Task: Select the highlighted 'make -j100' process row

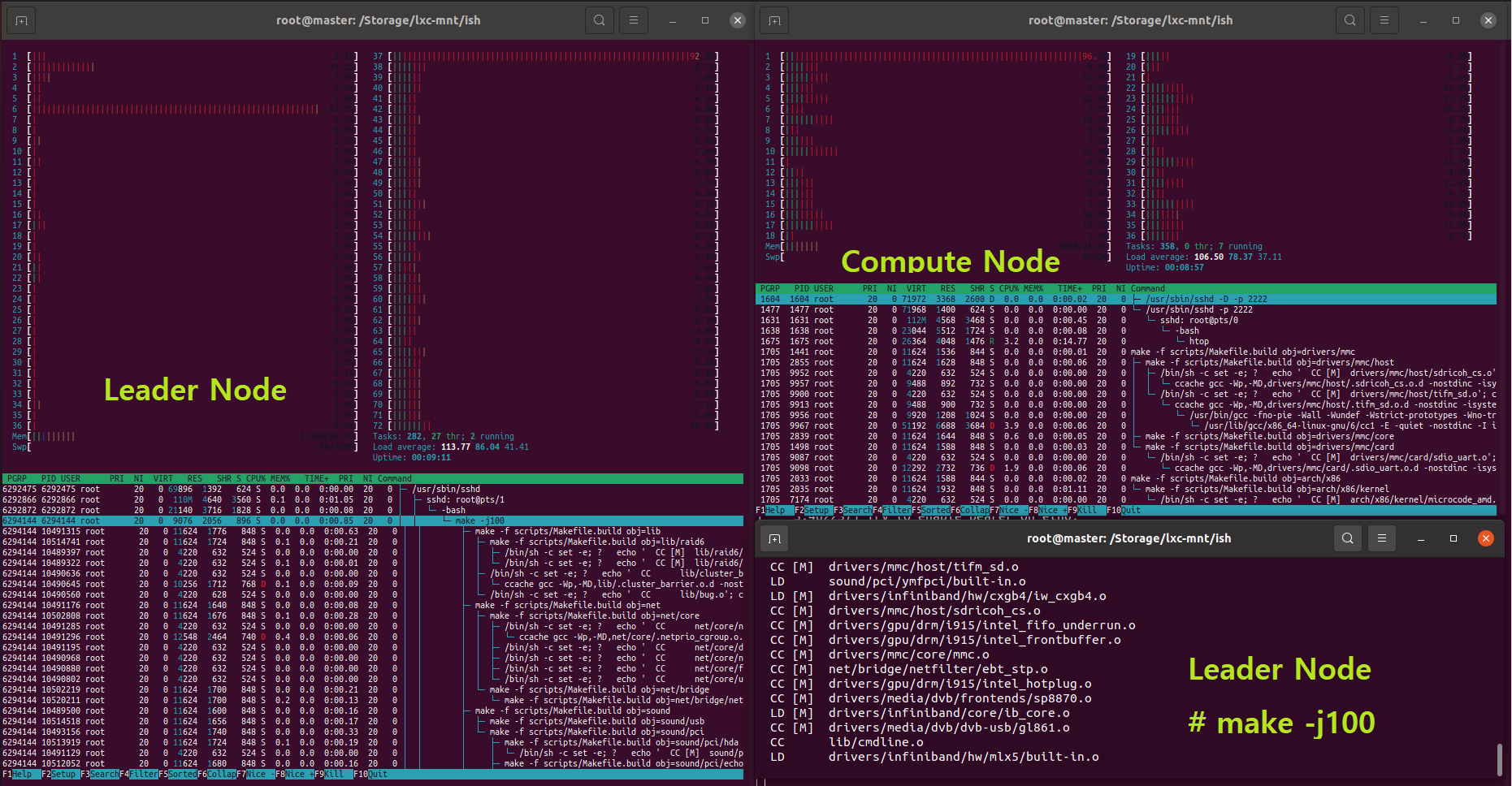Action: tap(373, 521)
